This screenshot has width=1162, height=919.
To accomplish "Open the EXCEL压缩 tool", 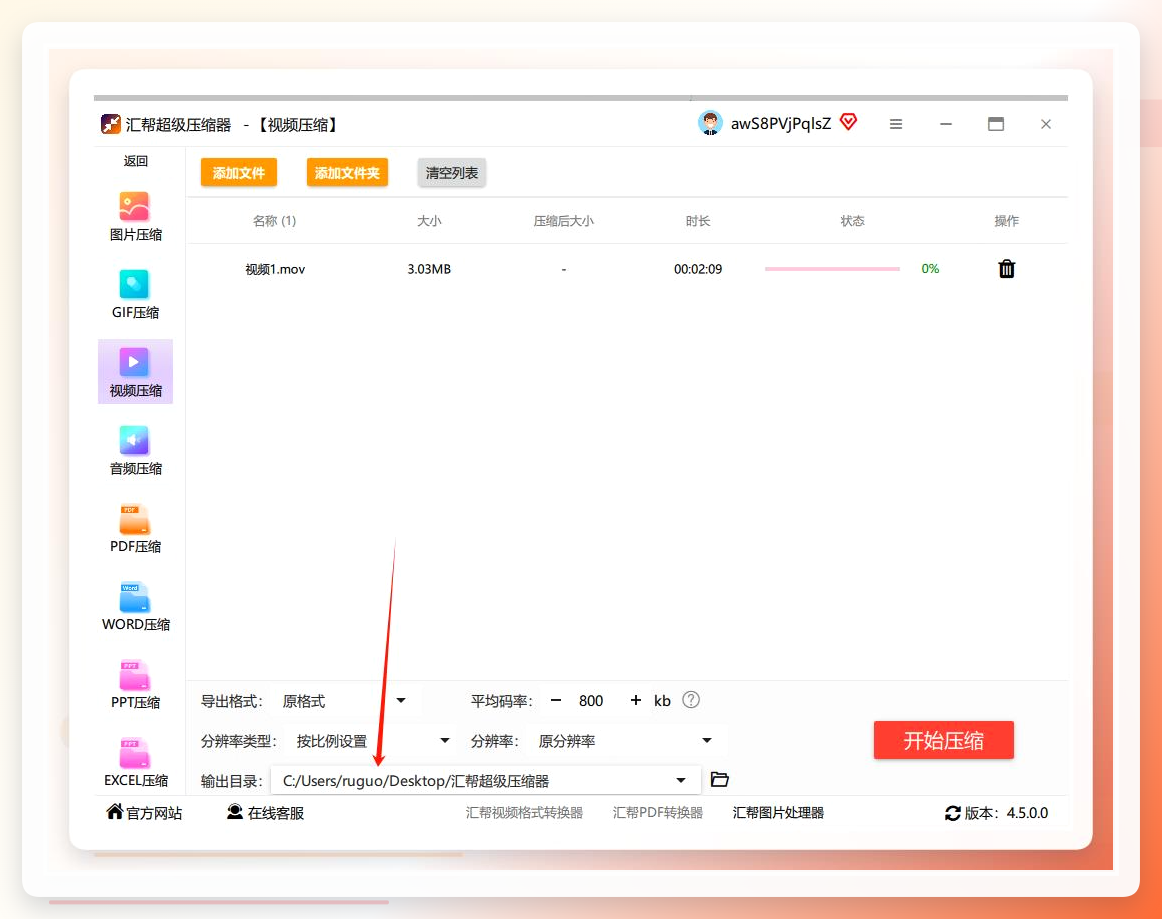I will (x=135, y=762).
